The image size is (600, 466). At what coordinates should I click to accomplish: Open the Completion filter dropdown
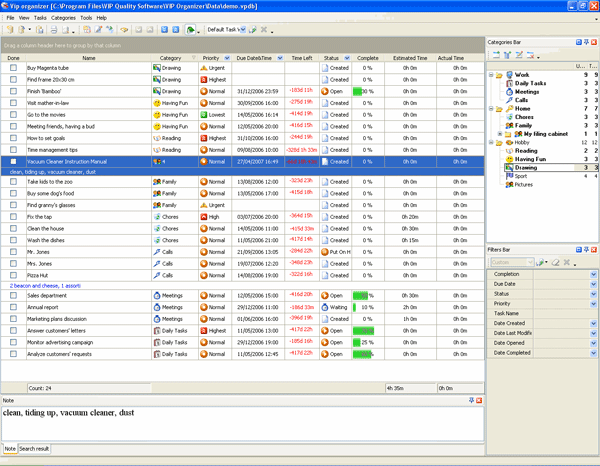593,273
